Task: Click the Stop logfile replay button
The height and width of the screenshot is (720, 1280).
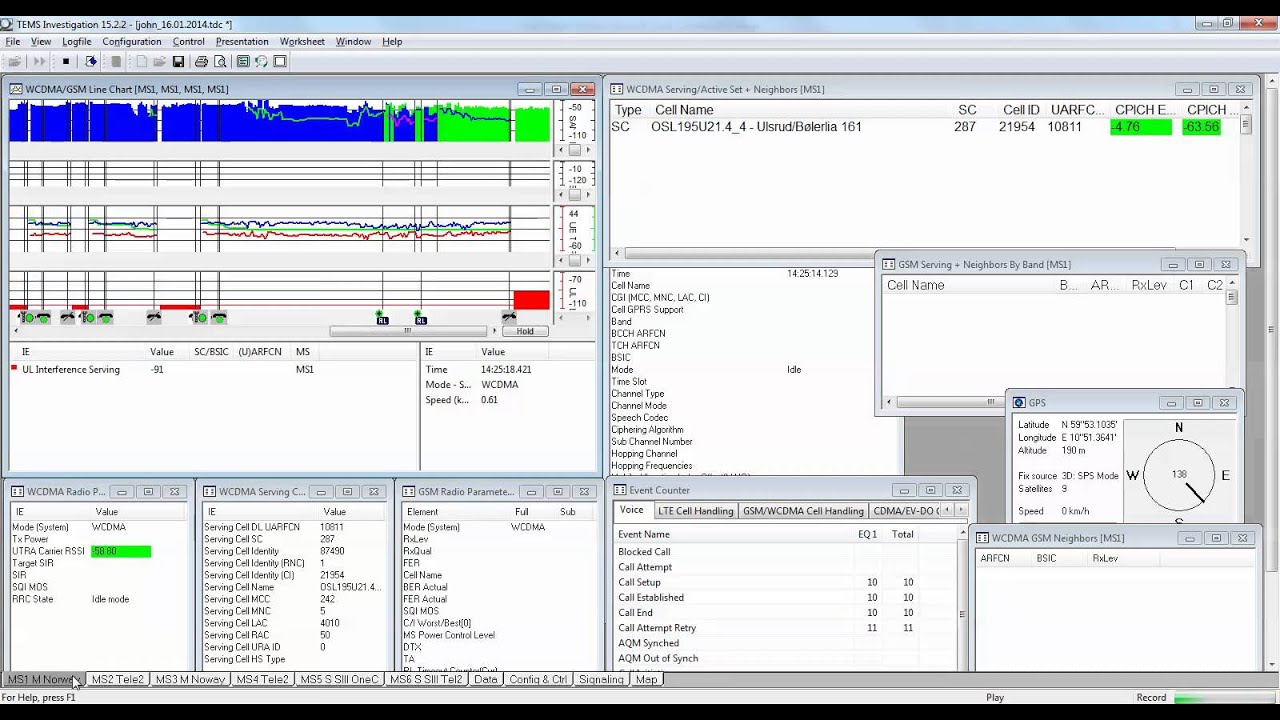Action: pyautogui.click(x=66, y=62)
